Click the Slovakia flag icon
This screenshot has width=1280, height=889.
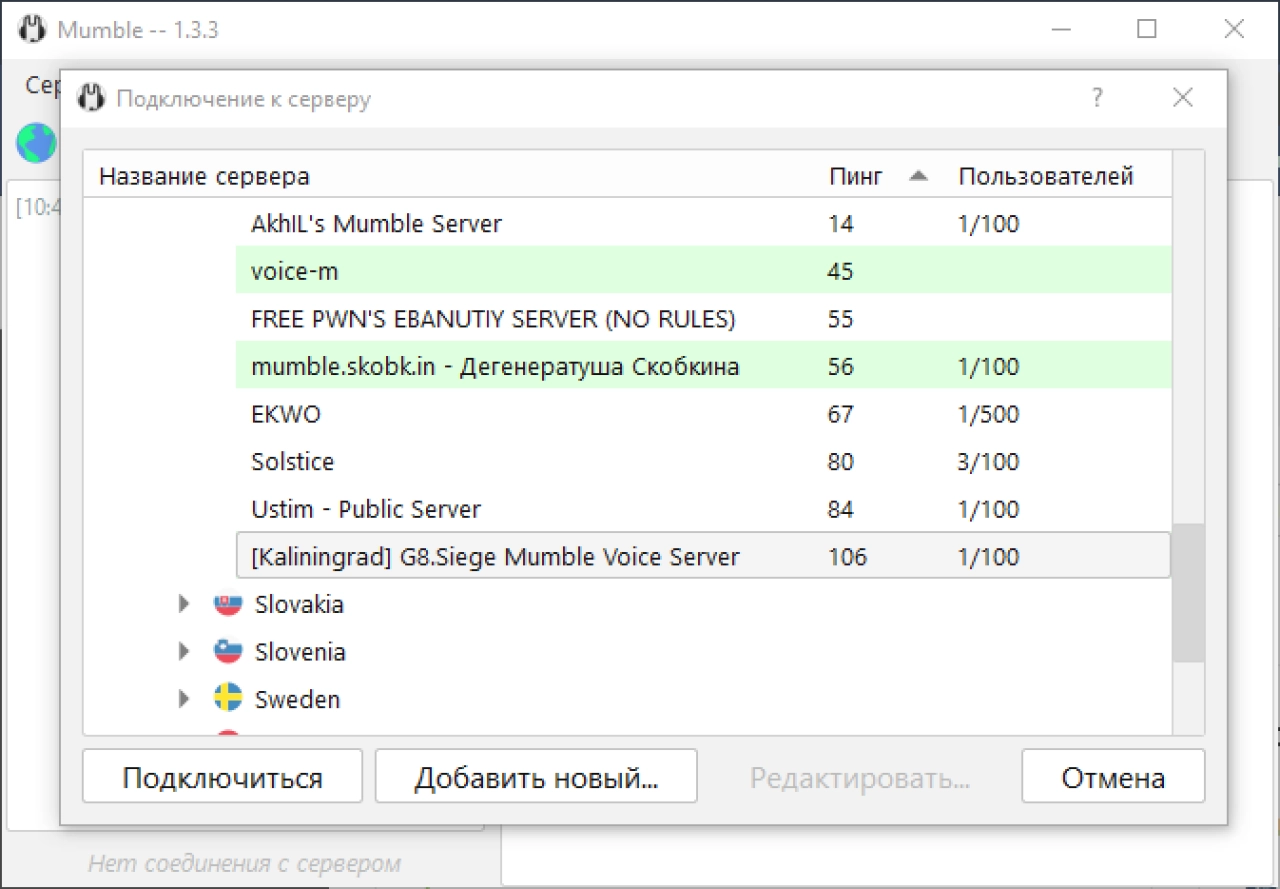228,604
